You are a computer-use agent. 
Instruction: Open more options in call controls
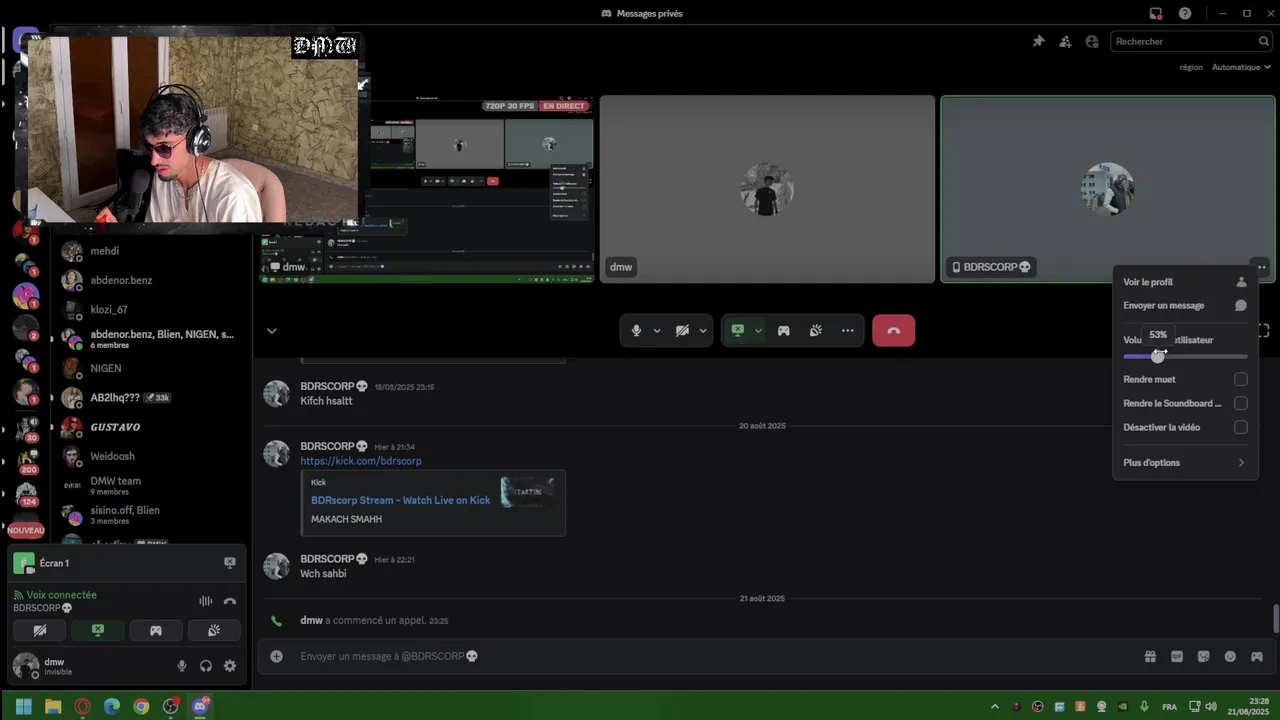coord(848,331)
